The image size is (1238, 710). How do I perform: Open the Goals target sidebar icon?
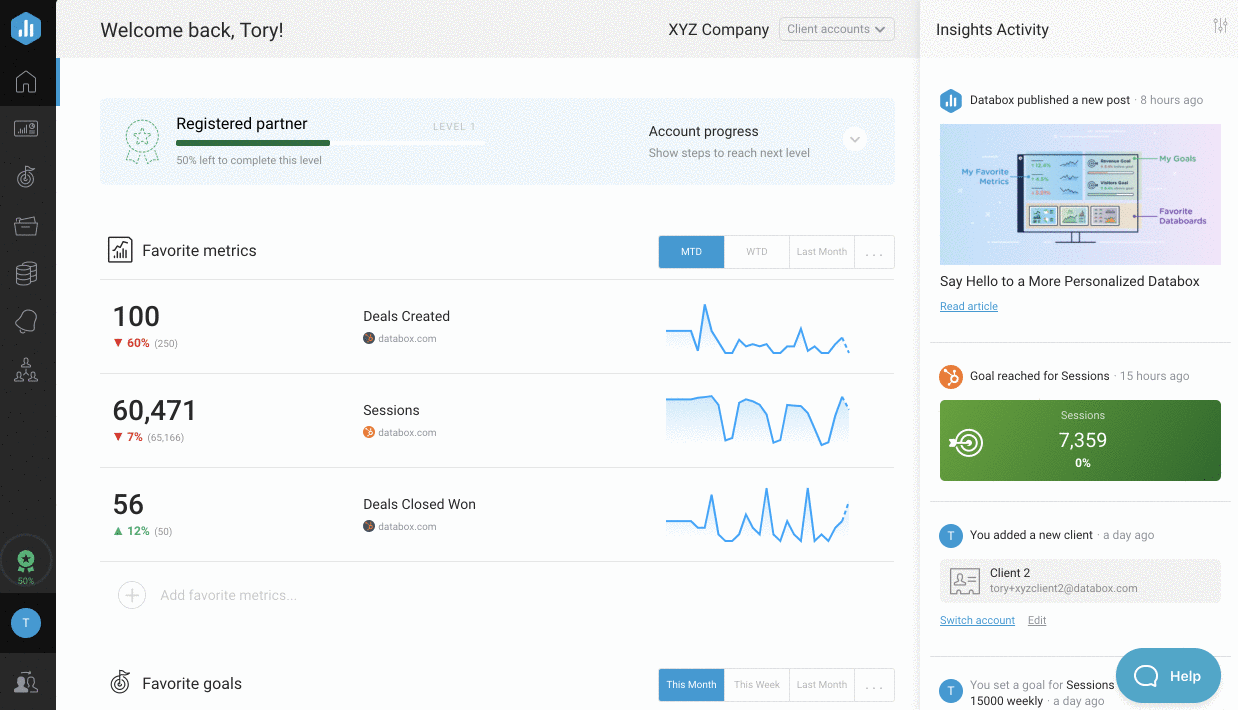(26, 177)
